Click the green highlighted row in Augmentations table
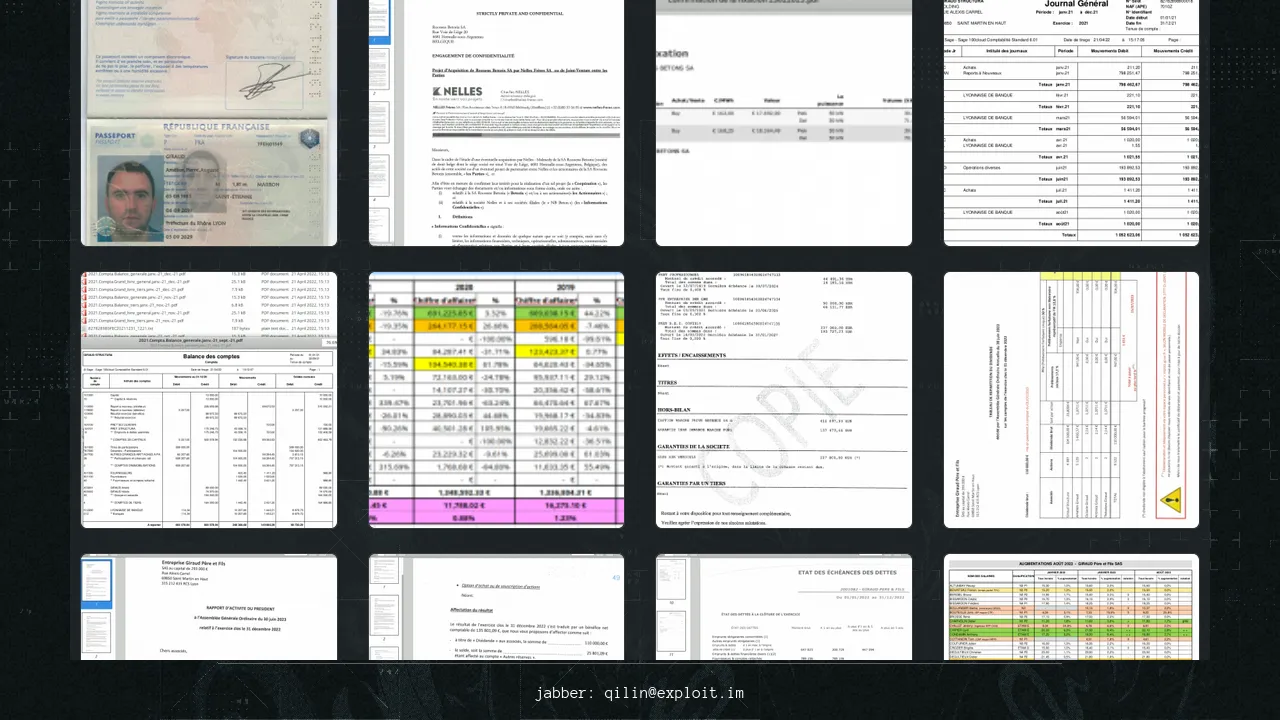 1071,633
